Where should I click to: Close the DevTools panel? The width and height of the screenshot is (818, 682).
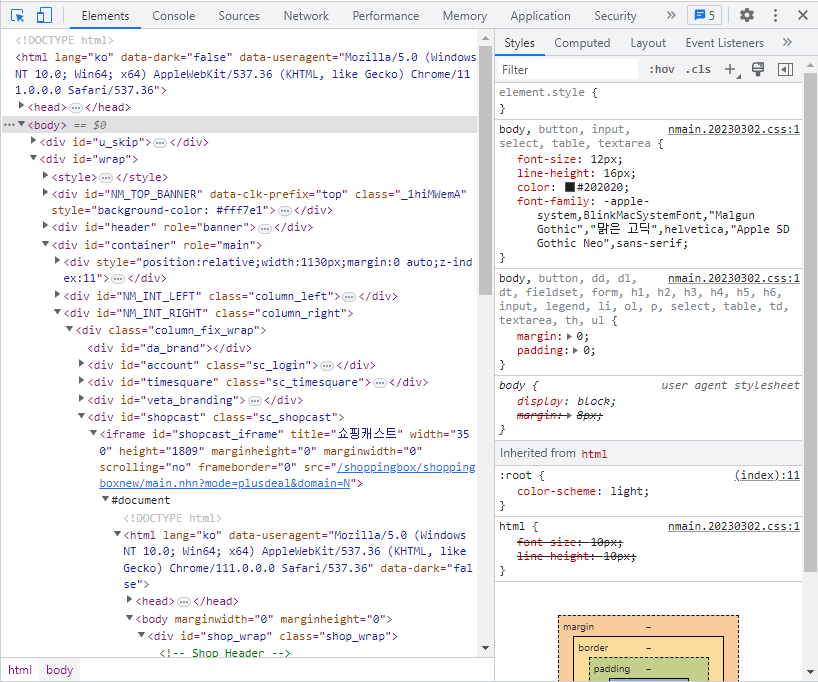click(803, 16)
